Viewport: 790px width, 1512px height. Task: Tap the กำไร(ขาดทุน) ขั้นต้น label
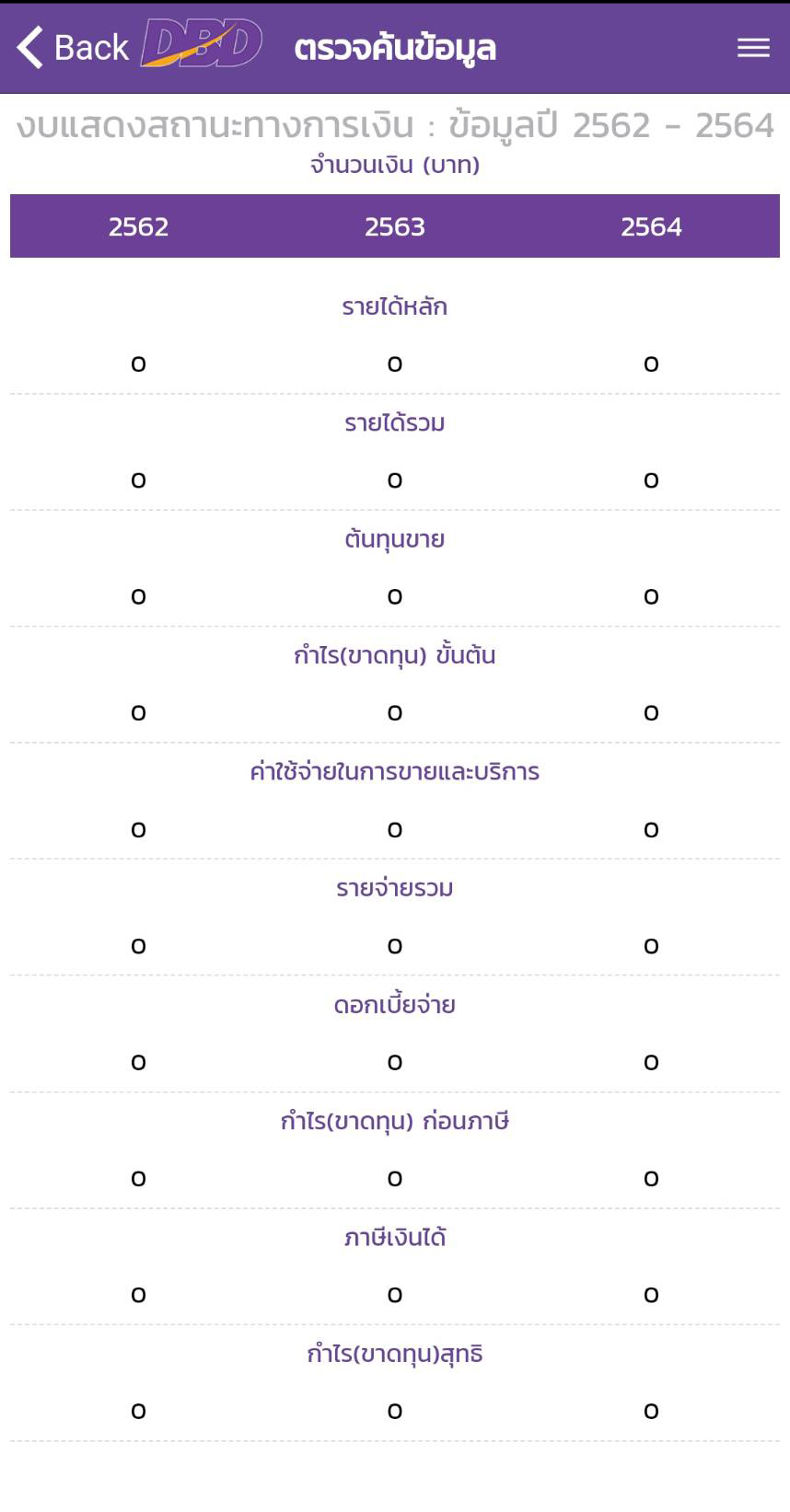(x=395, y=655)
